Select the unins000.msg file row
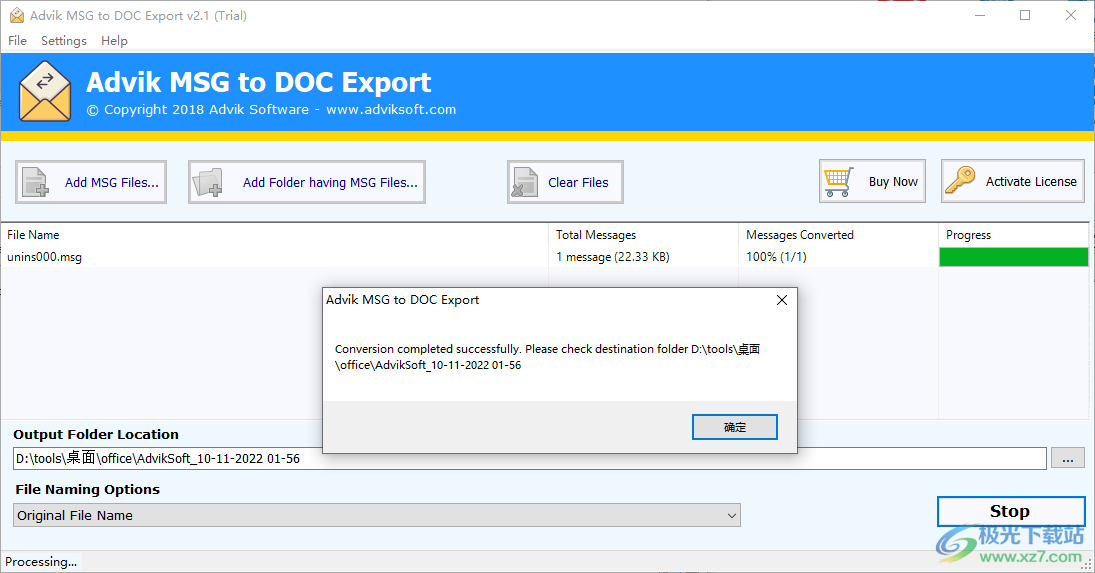 545,257
